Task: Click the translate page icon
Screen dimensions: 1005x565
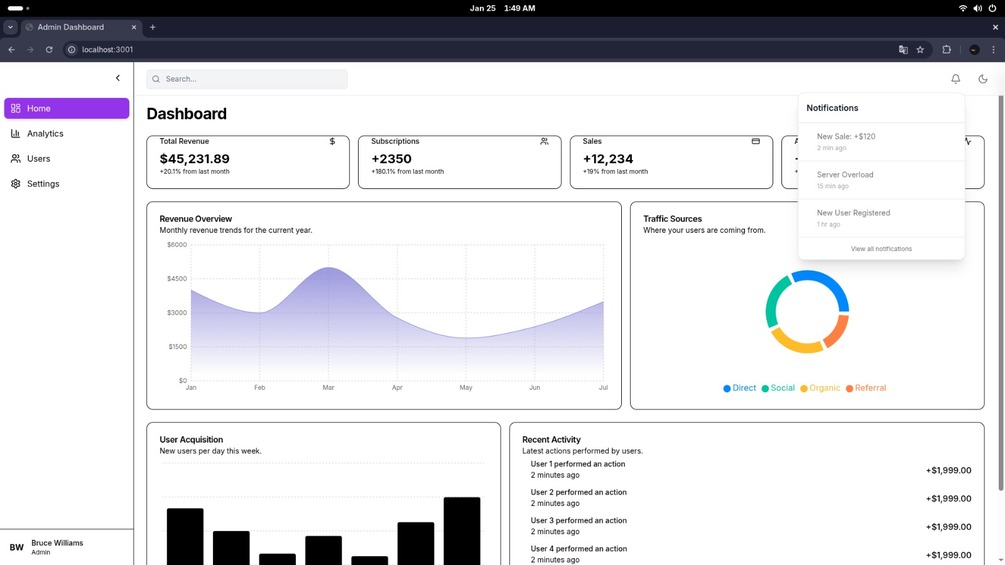Action: pyautogui.click(x=903, y=49)
